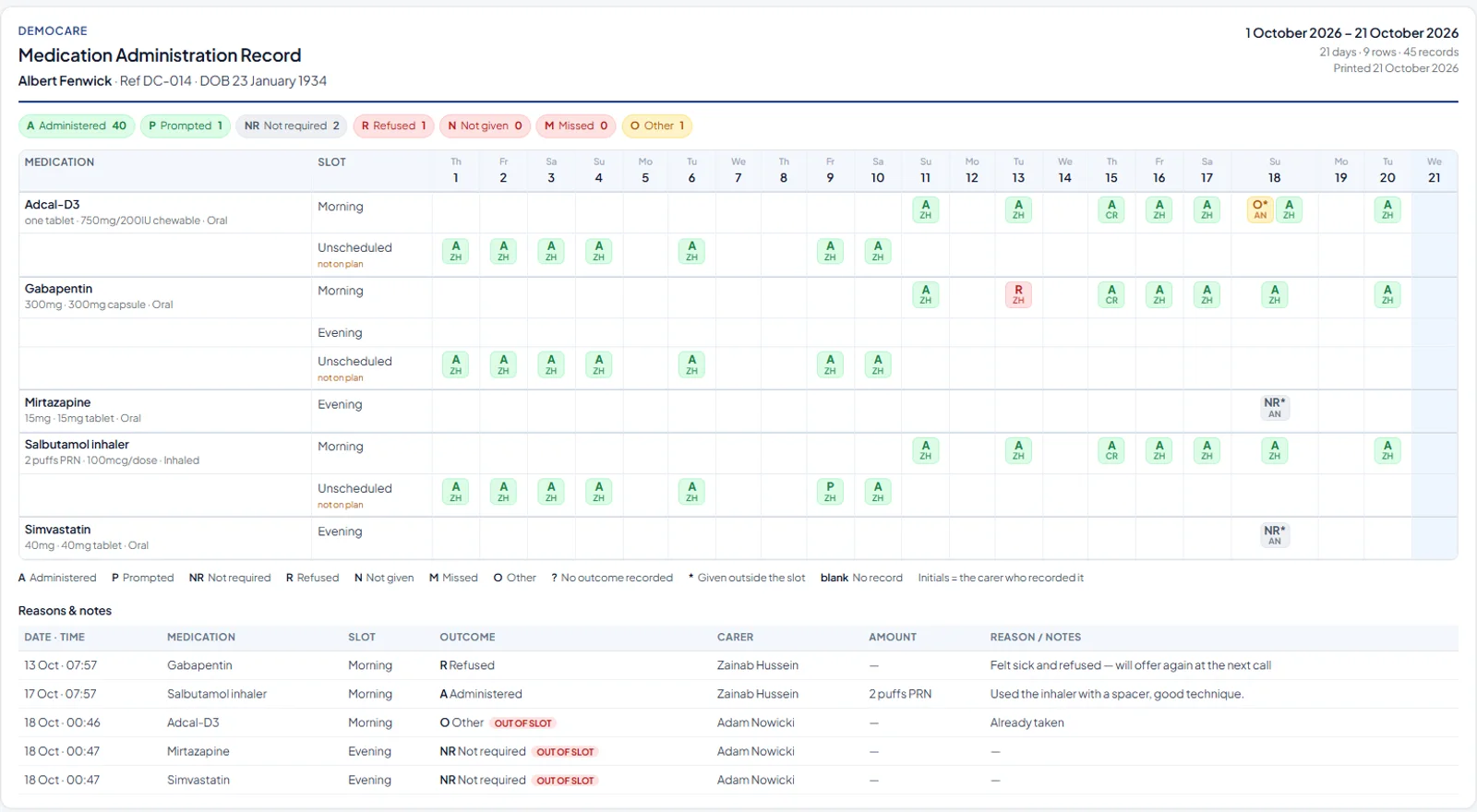
Task: Click the Salbutamol Morning CR badge on day 15
Action: [1111, 450]
